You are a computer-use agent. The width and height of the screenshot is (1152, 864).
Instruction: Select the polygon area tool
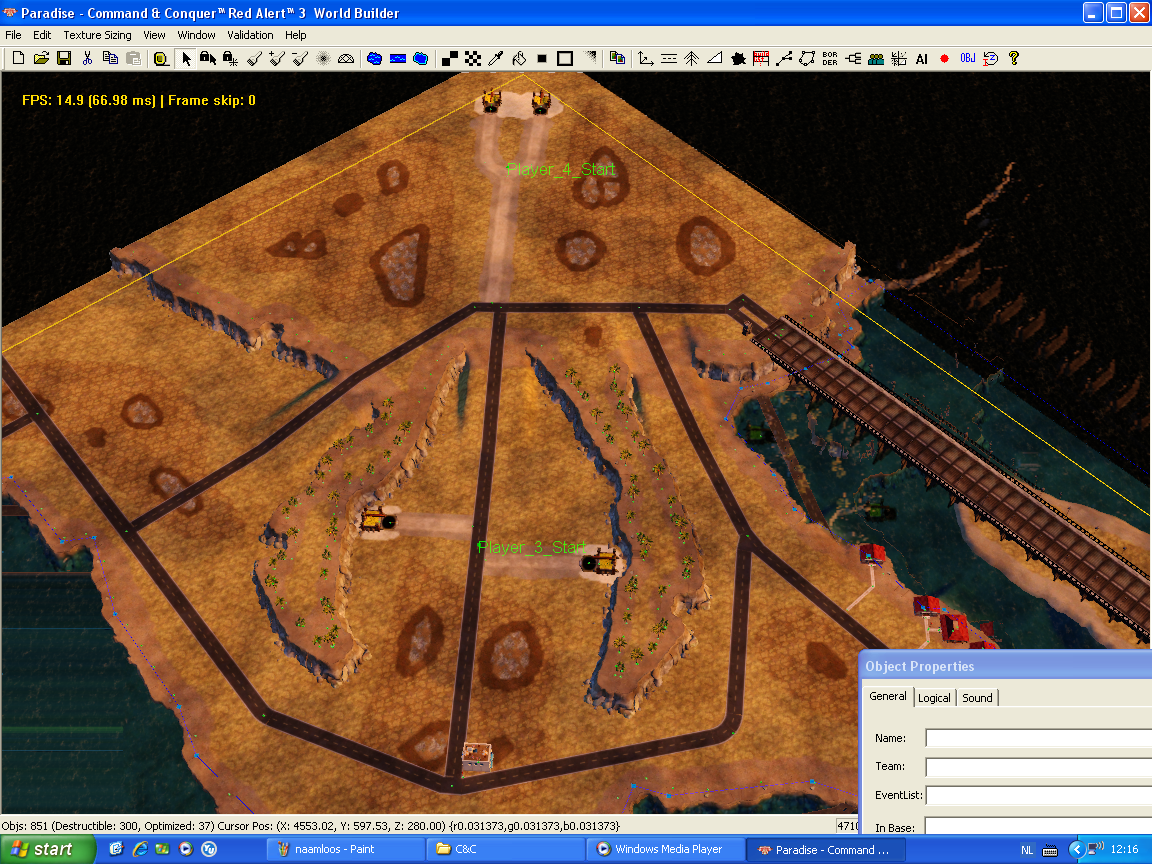point(807,58)
